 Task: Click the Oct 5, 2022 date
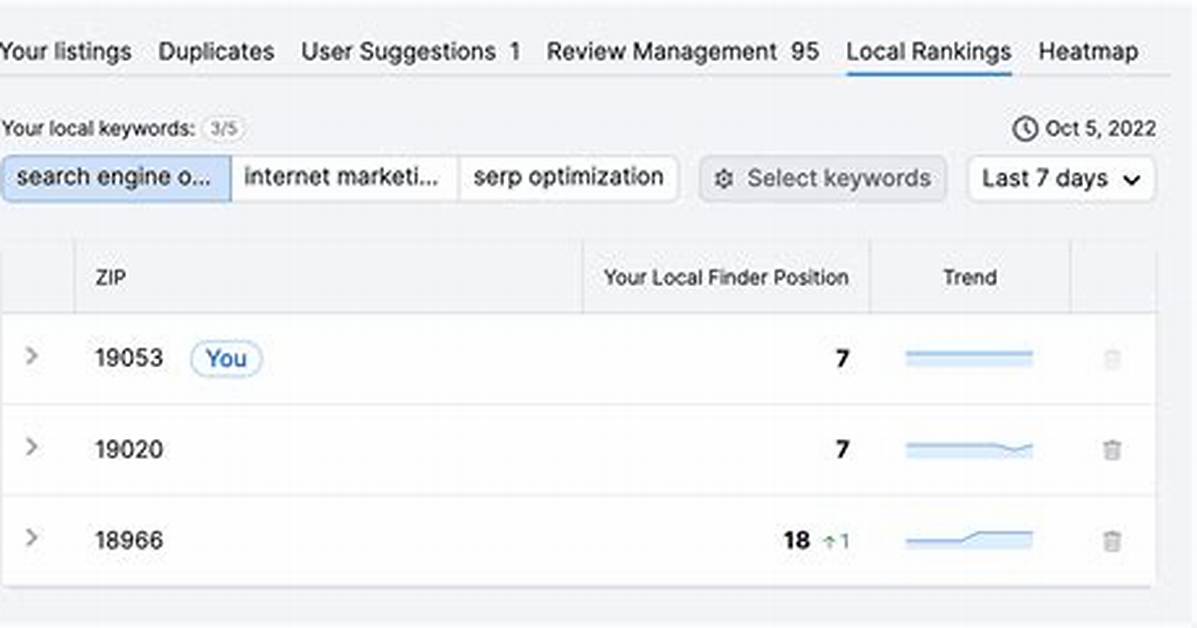coord(1100,128)
